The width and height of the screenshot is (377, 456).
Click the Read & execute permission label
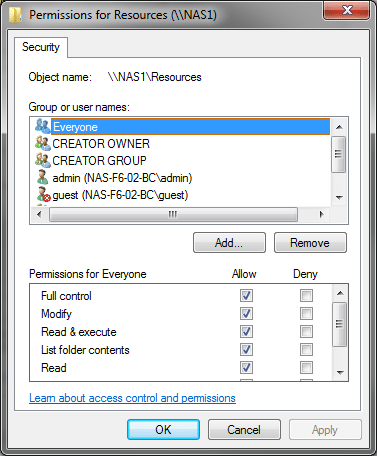click(79, 332)
